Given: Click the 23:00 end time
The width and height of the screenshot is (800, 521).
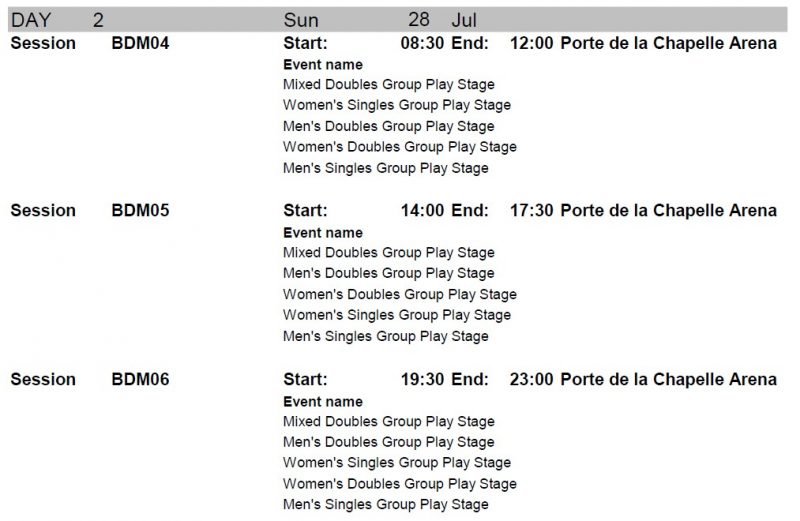Looking at the screenshot, I should pos(531,379).
